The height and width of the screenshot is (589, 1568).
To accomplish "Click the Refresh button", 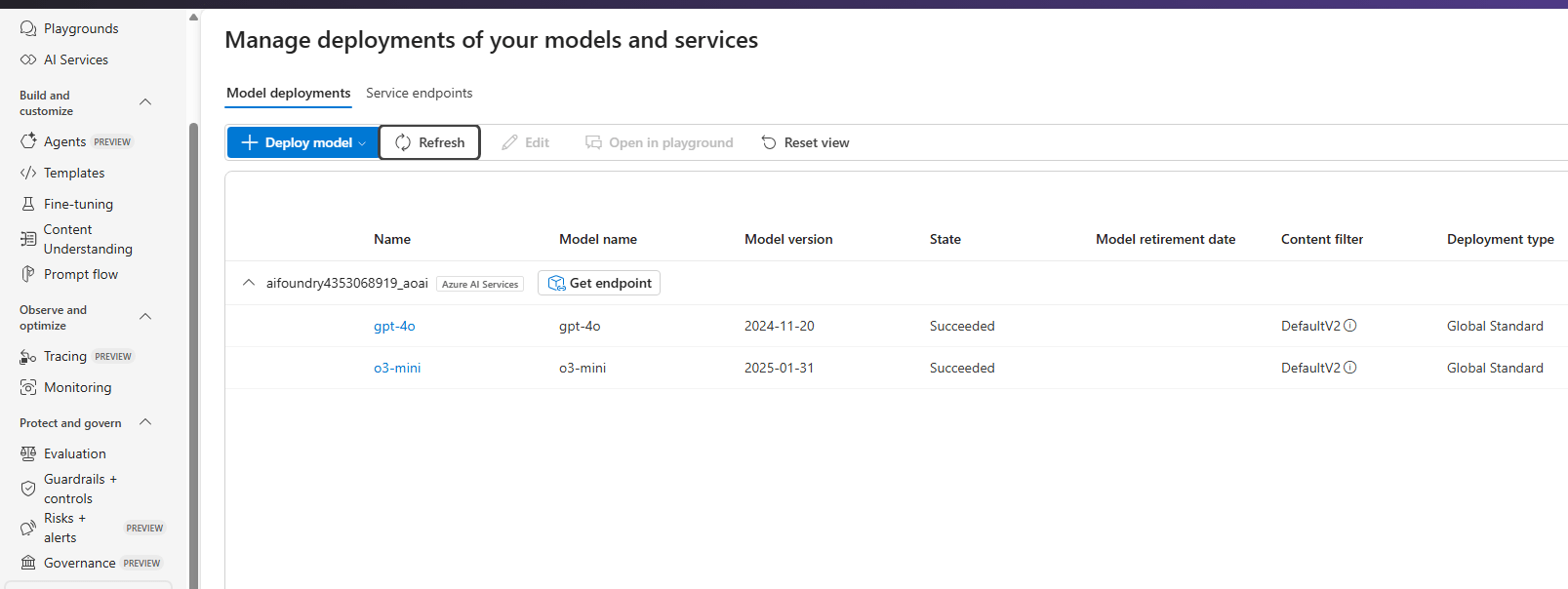I will [x=429, y=142].
